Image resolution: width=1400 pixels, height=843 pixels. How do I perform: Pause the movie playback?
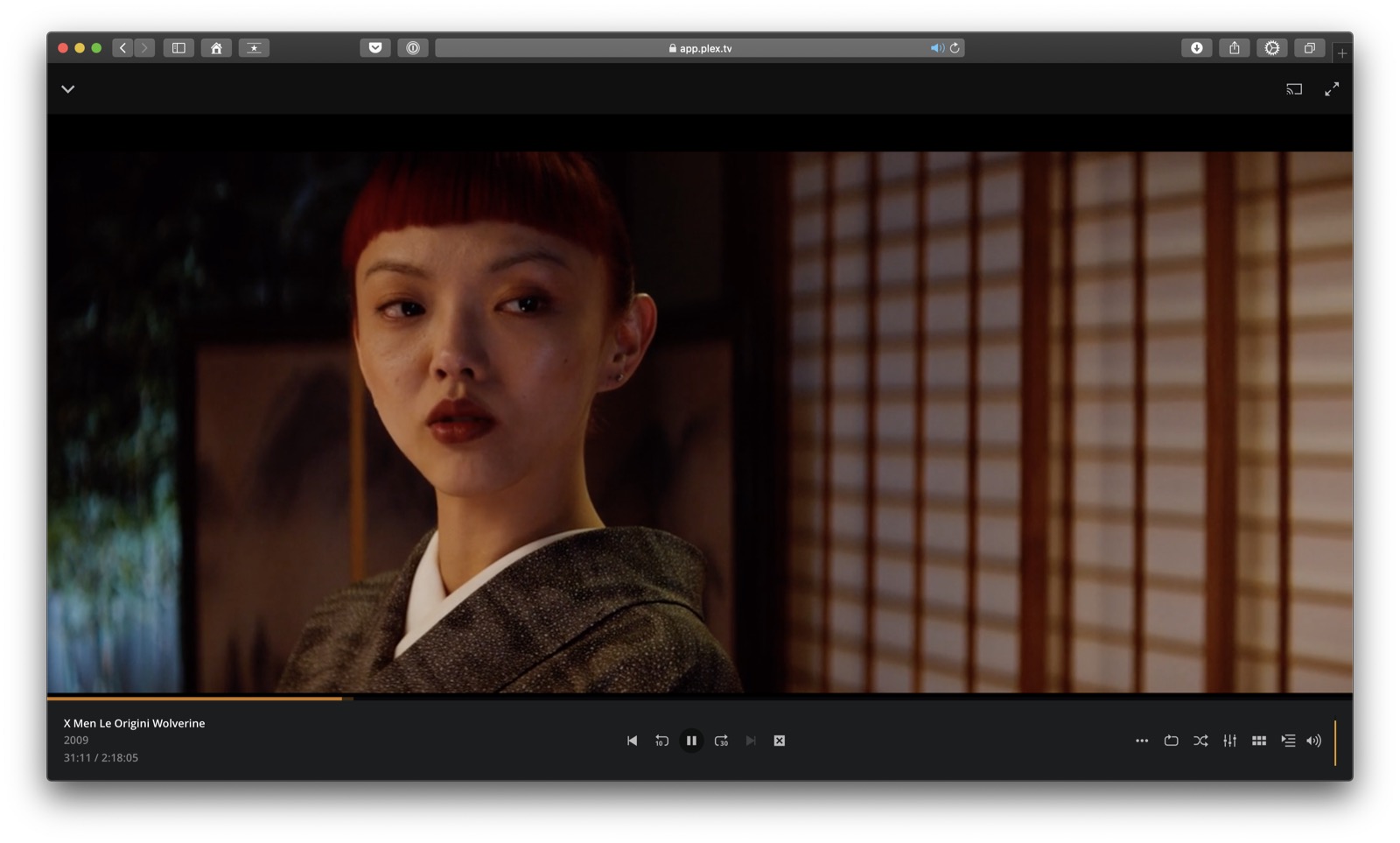coord(691,741)
